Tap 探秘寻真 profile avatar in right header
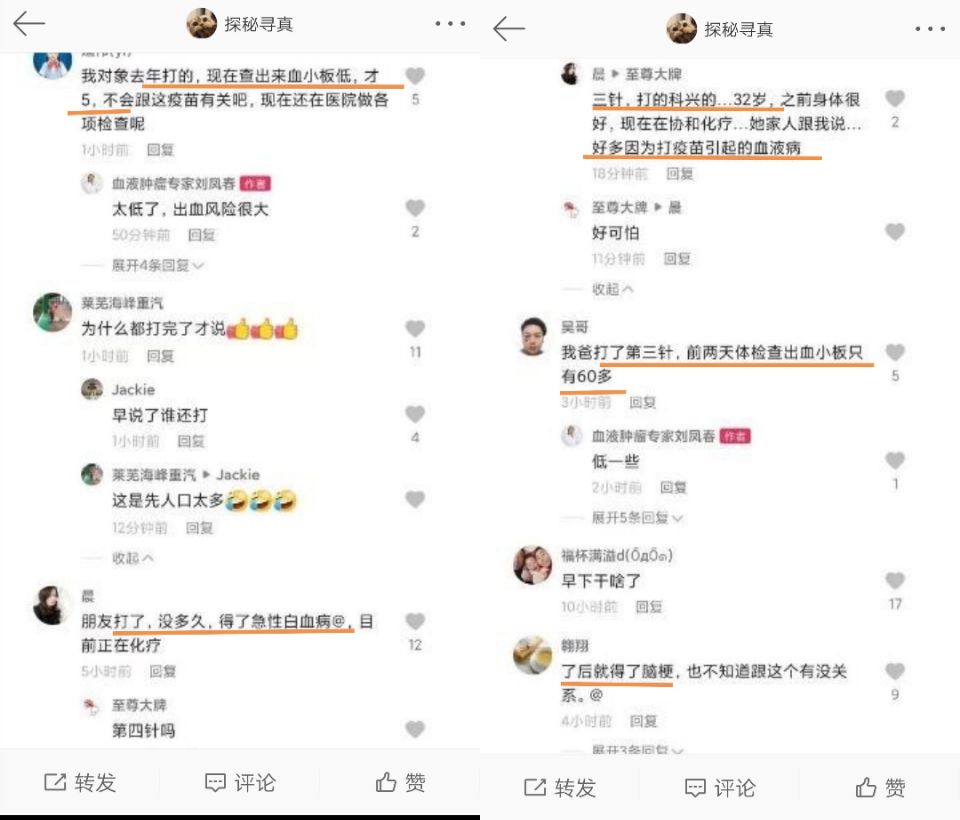960x820 pixels. pyautogui.click(x=681, y=29)
